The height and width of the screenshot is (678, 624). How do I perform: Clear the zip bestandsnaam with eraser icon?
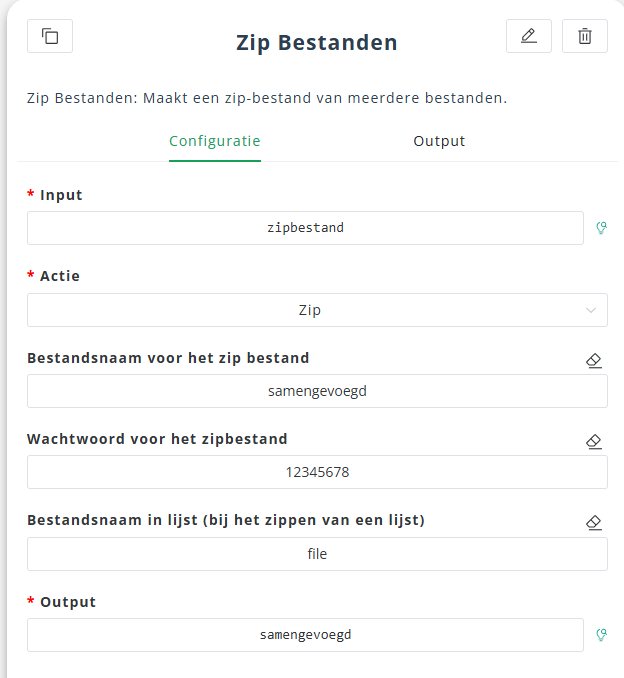[x=594, y=360]
